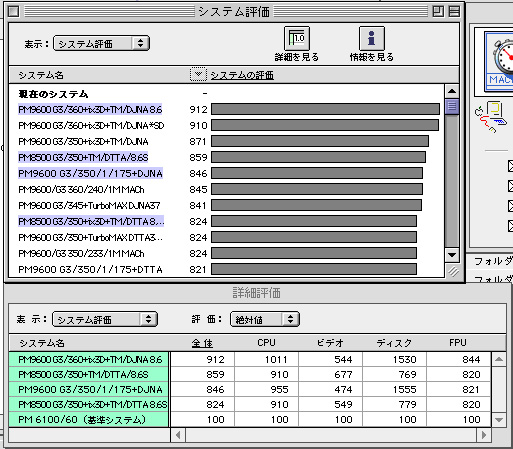
Task: Click the system list scroll down arrow
Action: click(452, 255)
